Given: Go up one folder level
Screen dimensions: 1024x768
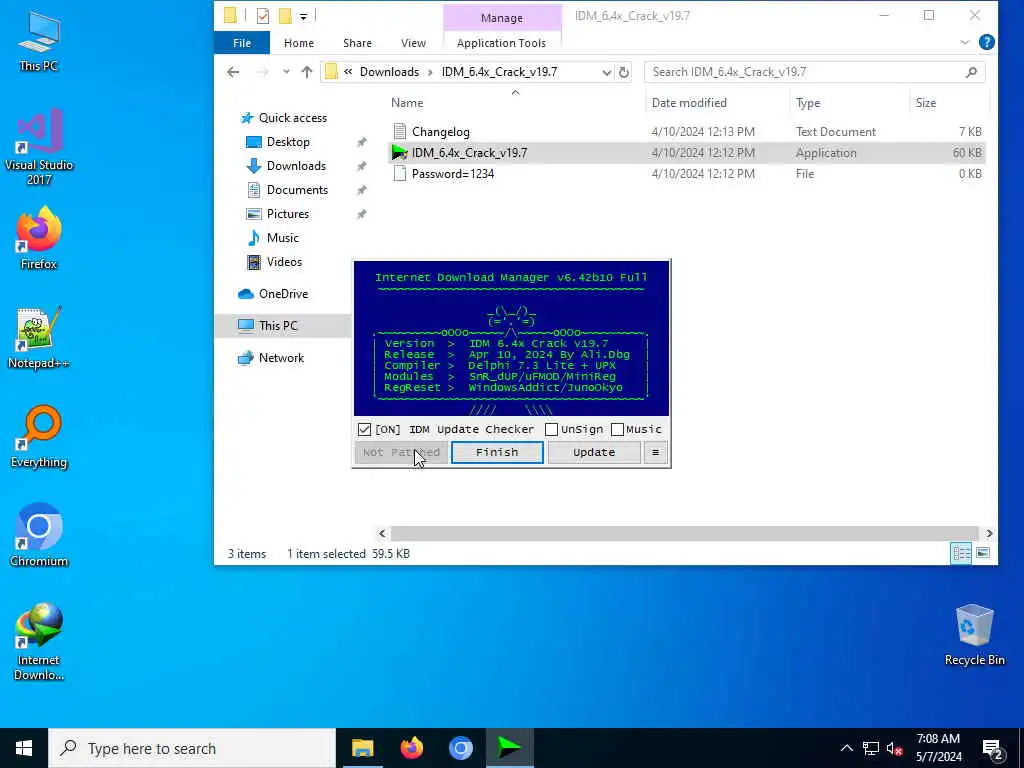Looking at the screenshot, I should click(x=306, y=72).
